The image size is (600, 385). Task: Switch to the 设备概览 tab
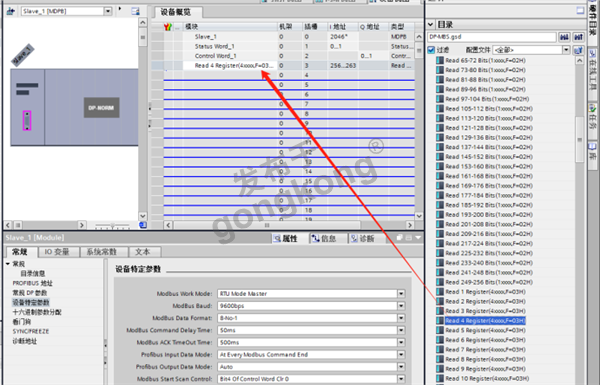coord(176,12)
